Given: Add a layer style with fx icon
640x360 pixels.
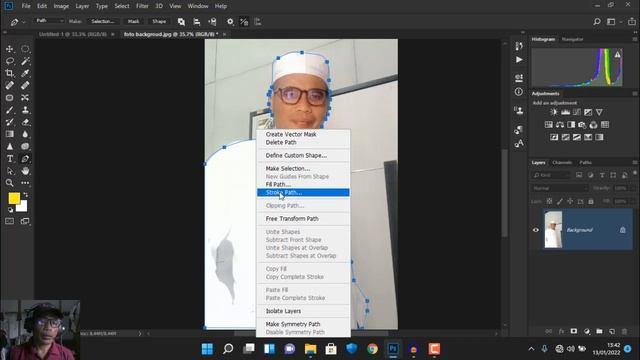Looking at the screenshot, I should click(561, 331).
